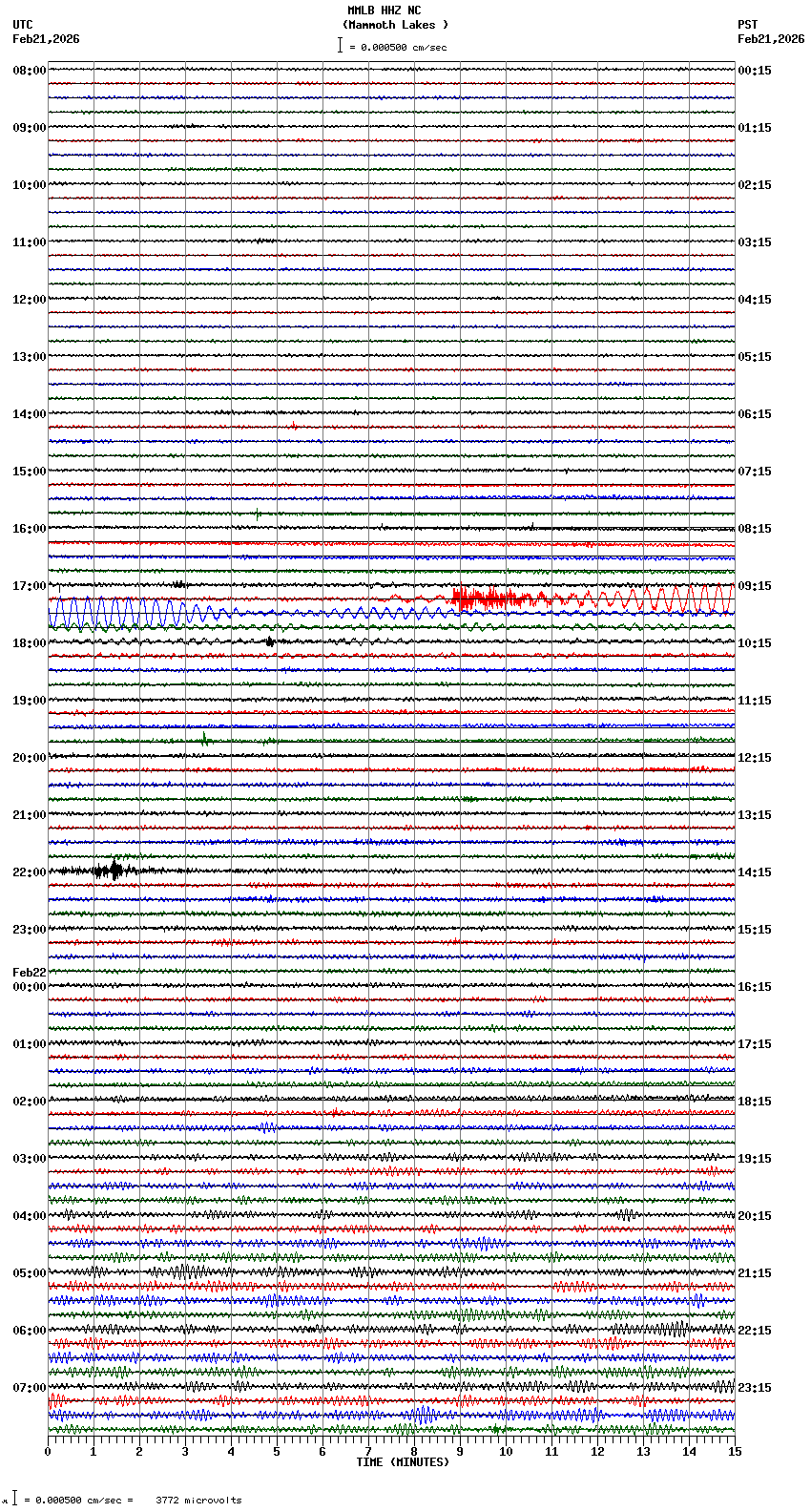Viewport: 811px width, 1512px height.
Task: Click minute tick 5 on time axis
Action: tap(277, 1452)
